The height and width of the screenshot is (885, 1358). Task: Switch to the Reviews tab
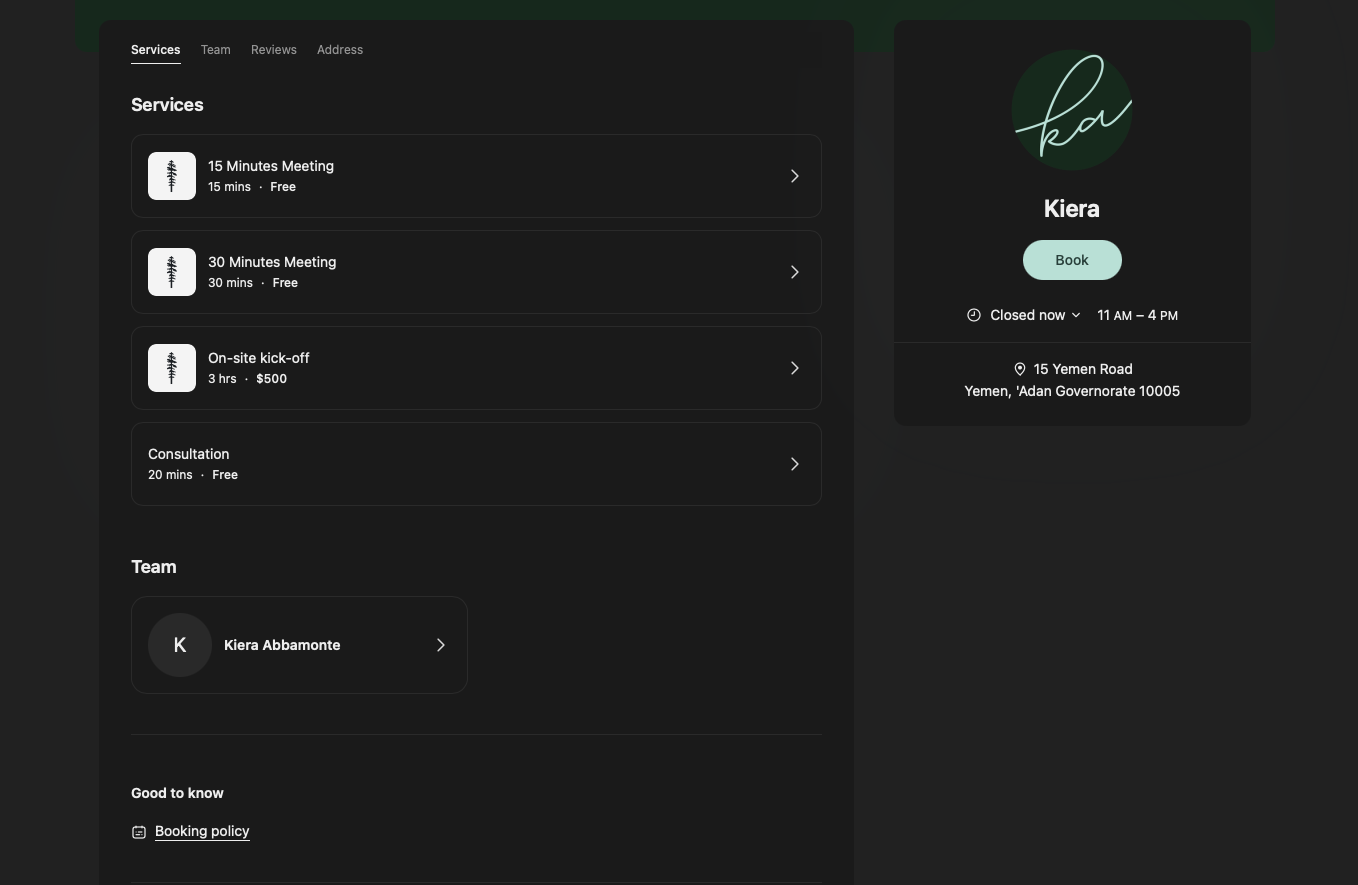coord(273,49)
